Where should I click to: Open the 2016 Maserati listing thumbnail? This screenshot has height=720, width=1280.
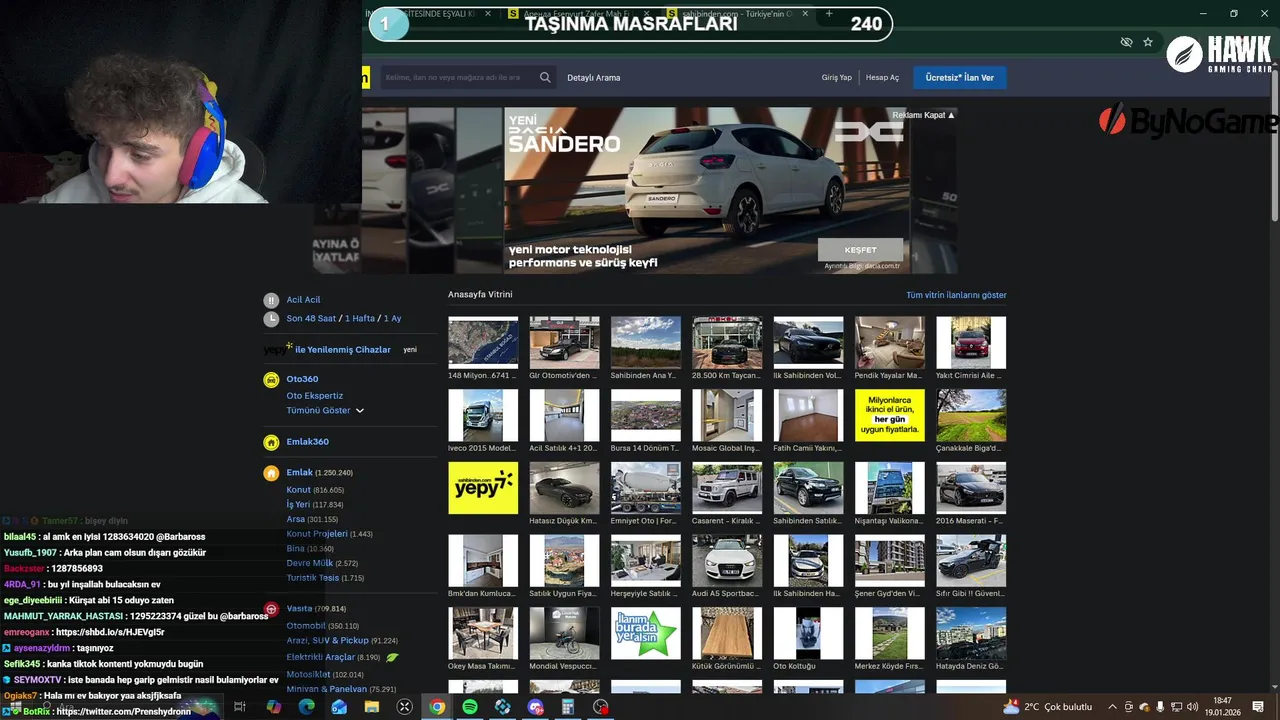click(x=971, y=488)
